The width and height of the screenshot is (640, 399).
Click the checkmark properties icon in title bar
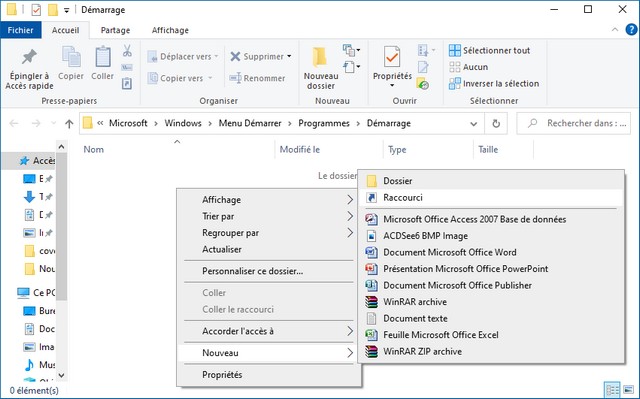click(36, 9)
